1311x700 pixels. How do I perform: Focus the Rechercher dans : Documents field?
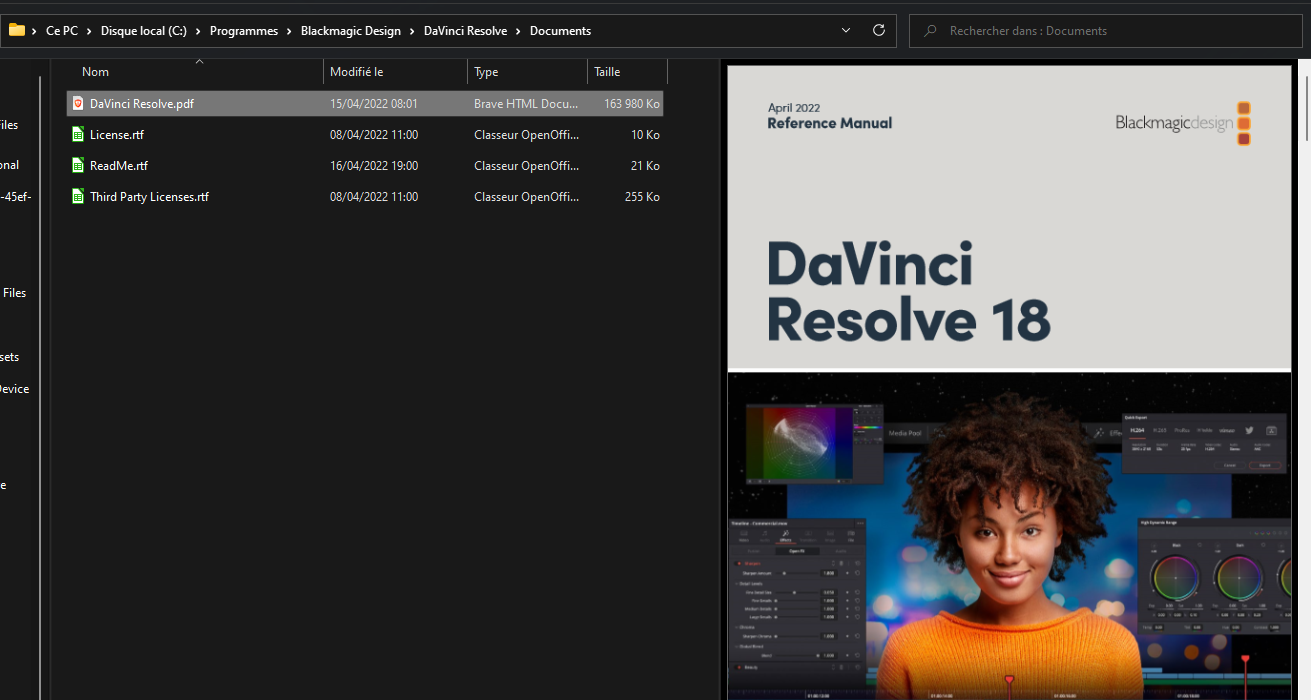tap(1105, 30)
